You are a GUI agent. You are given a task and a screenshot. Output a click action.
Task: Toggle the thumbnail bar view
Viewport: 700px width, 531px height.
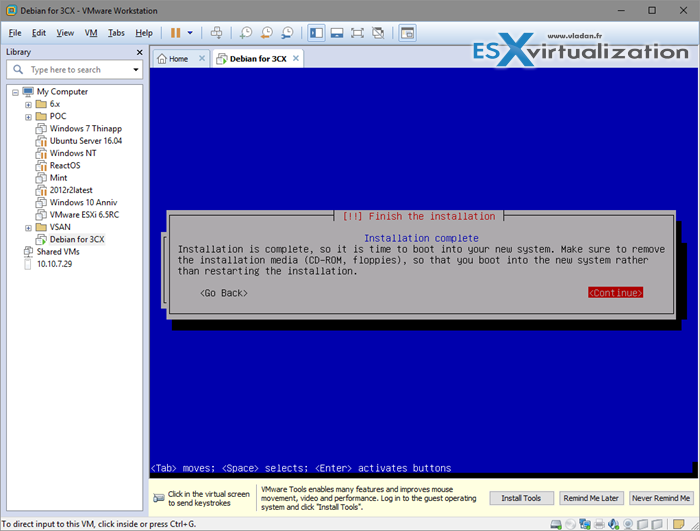pyautogui.click(x=337, y=33)
